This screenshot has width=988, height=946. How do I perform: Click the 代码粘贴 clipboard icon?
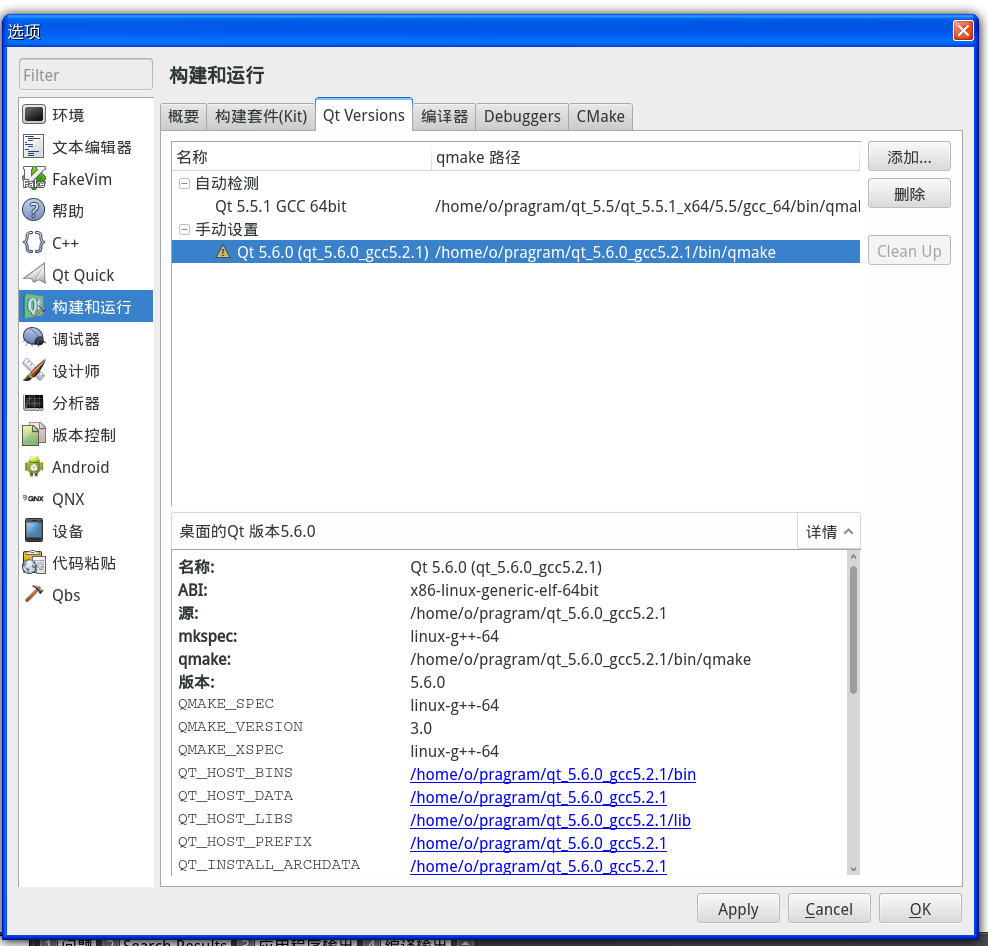[x=34, y=563]
